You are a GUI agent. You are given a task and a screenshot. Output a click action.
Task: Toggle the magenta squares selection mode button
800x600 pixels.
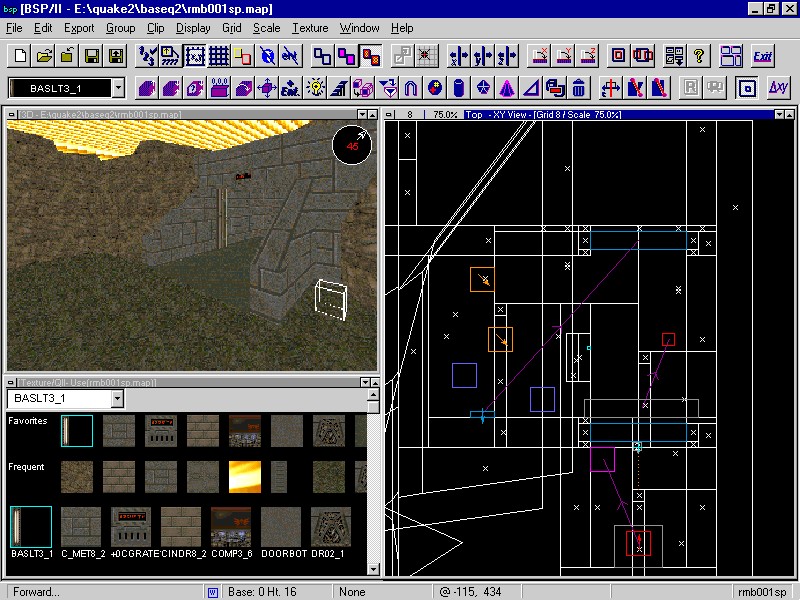(x=346, y=56)
